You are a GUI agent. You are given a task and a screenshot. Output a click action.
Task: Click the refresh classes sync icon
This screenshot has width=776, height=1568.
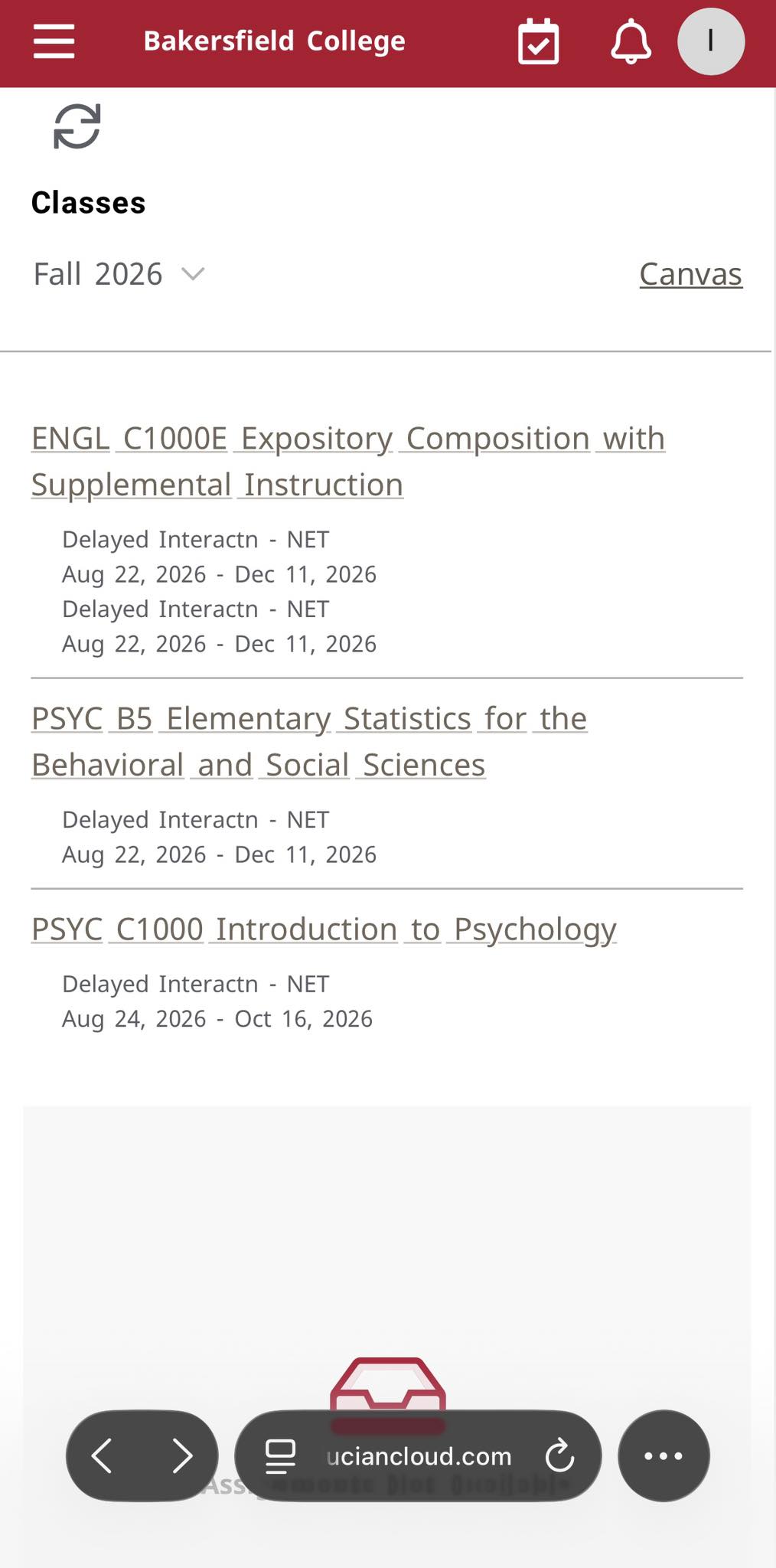(x=77, y=126)
